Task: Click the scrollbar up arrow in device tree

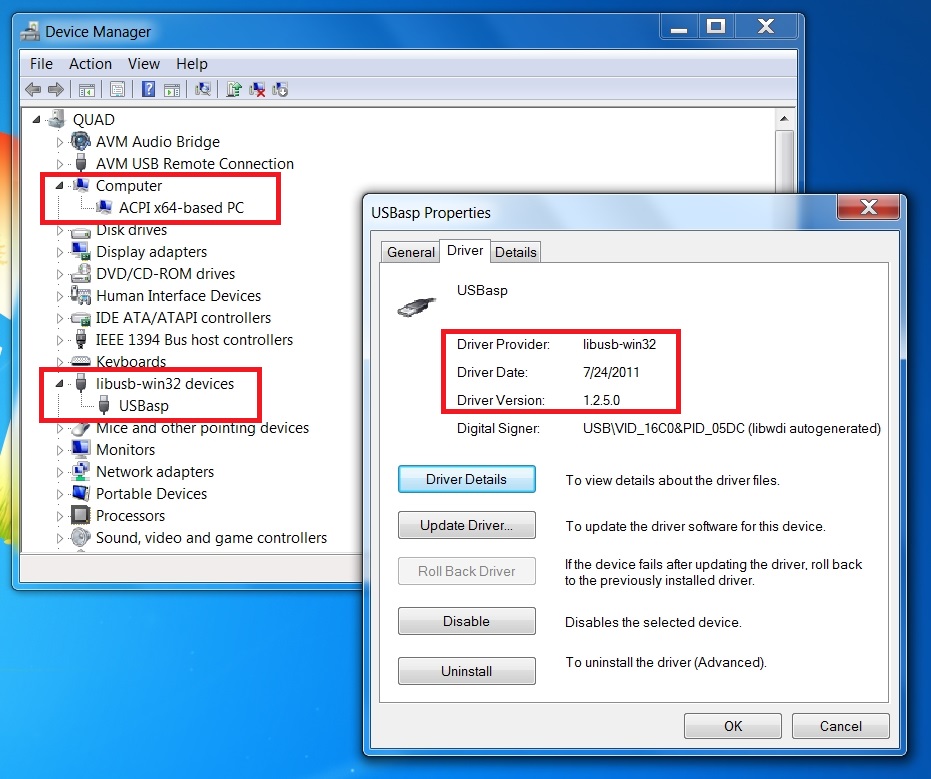Action: 784,119
